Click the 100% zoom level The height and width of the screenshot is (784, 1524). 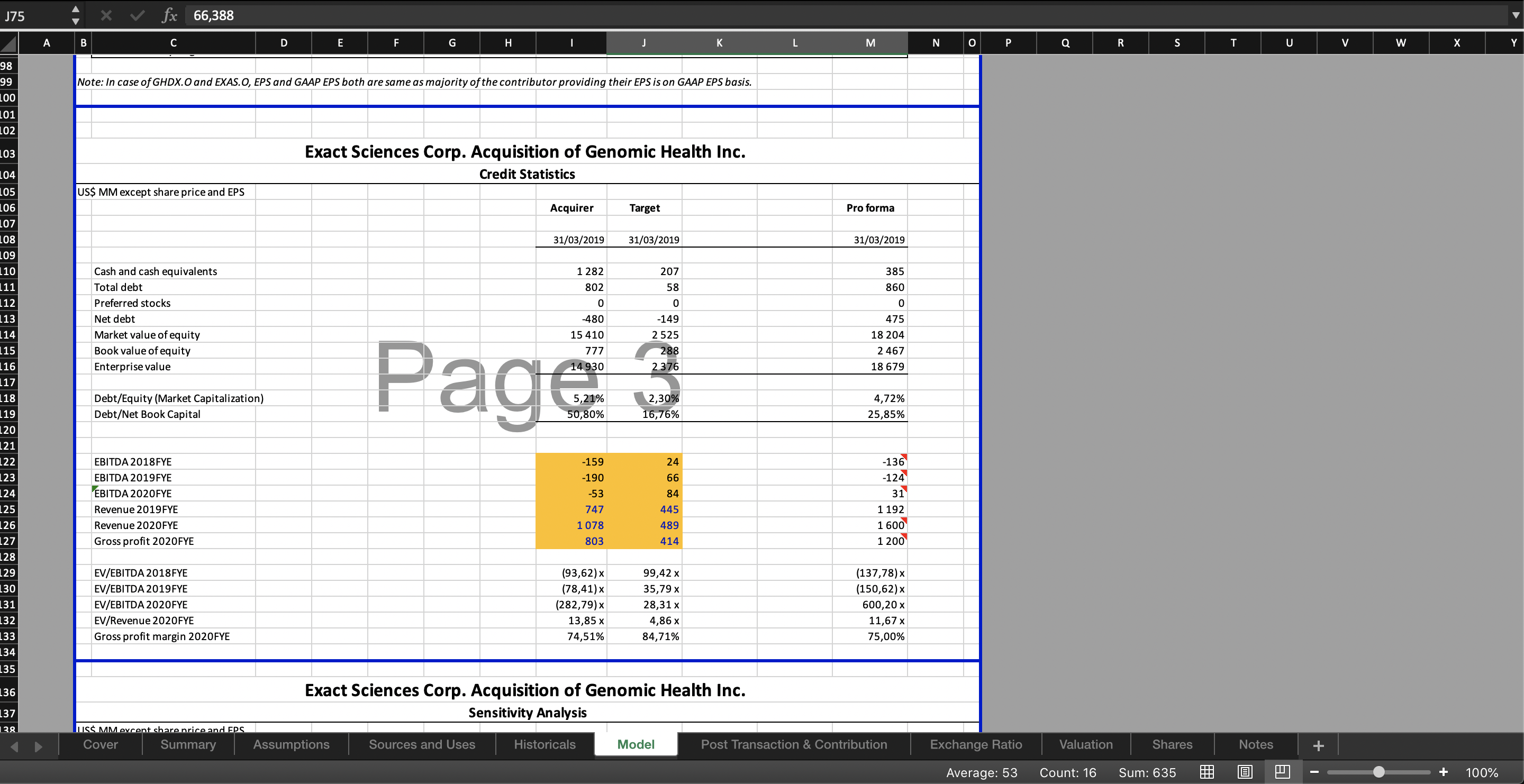tap(1482, 772)
